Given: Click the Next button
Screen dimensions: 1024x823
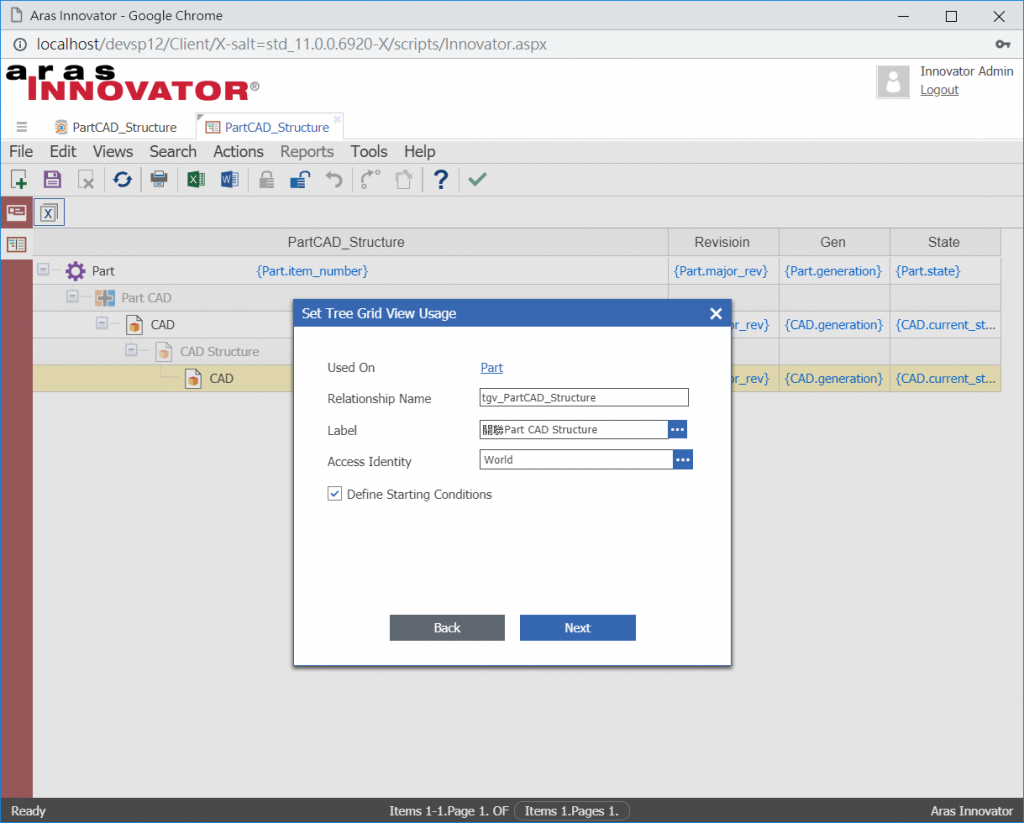Looking at the screenshot, I should 578,628.
